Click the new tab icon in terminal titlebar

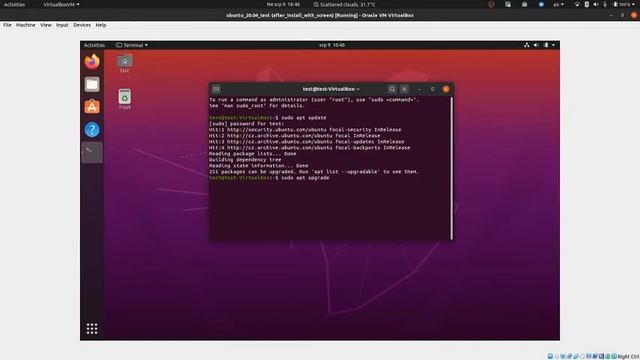(216, 89)
